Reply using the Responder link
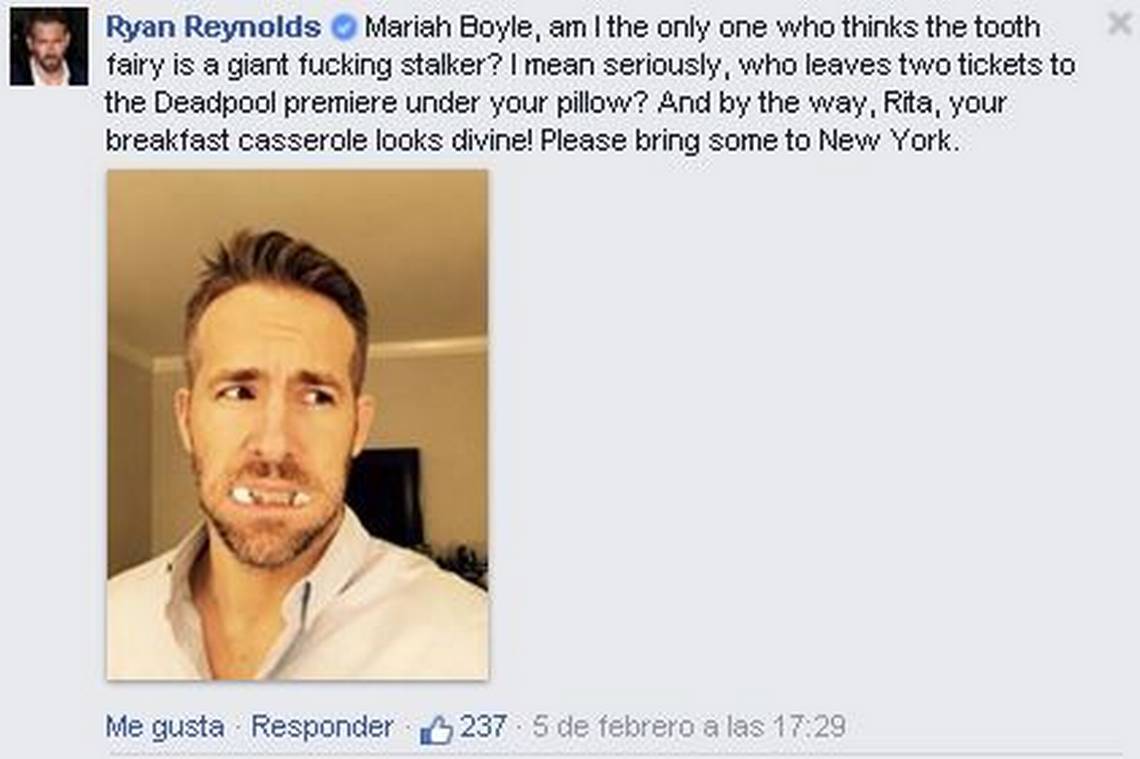This screenshot has height=759, width=1140. point(322,726)
